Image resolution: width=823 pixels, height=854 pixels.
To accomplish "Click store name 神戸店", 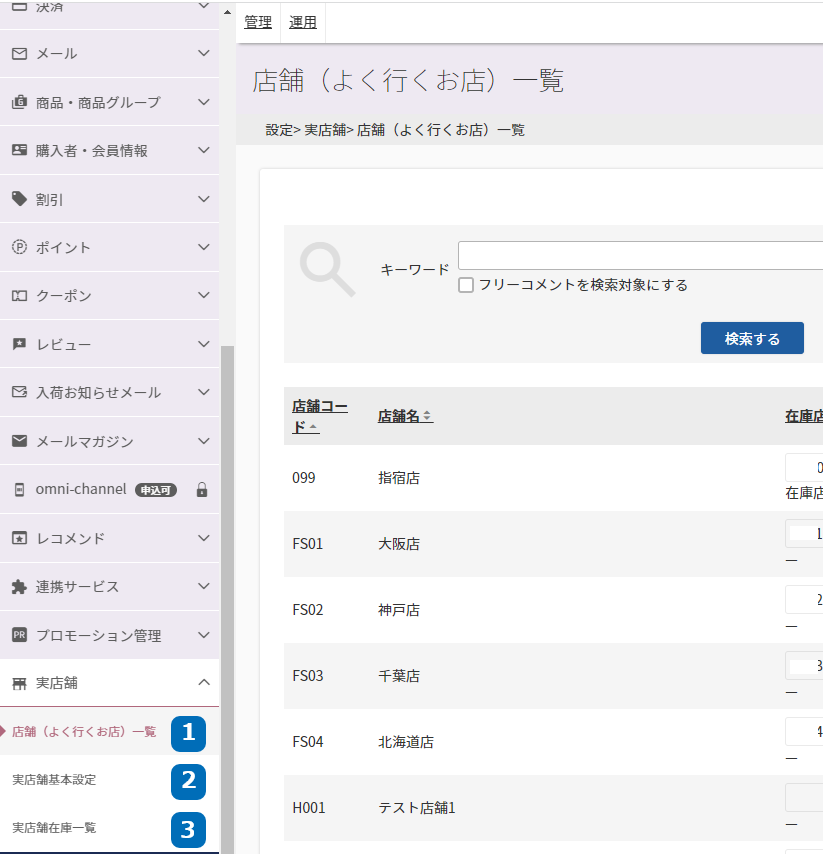I will tap(399, 610).
